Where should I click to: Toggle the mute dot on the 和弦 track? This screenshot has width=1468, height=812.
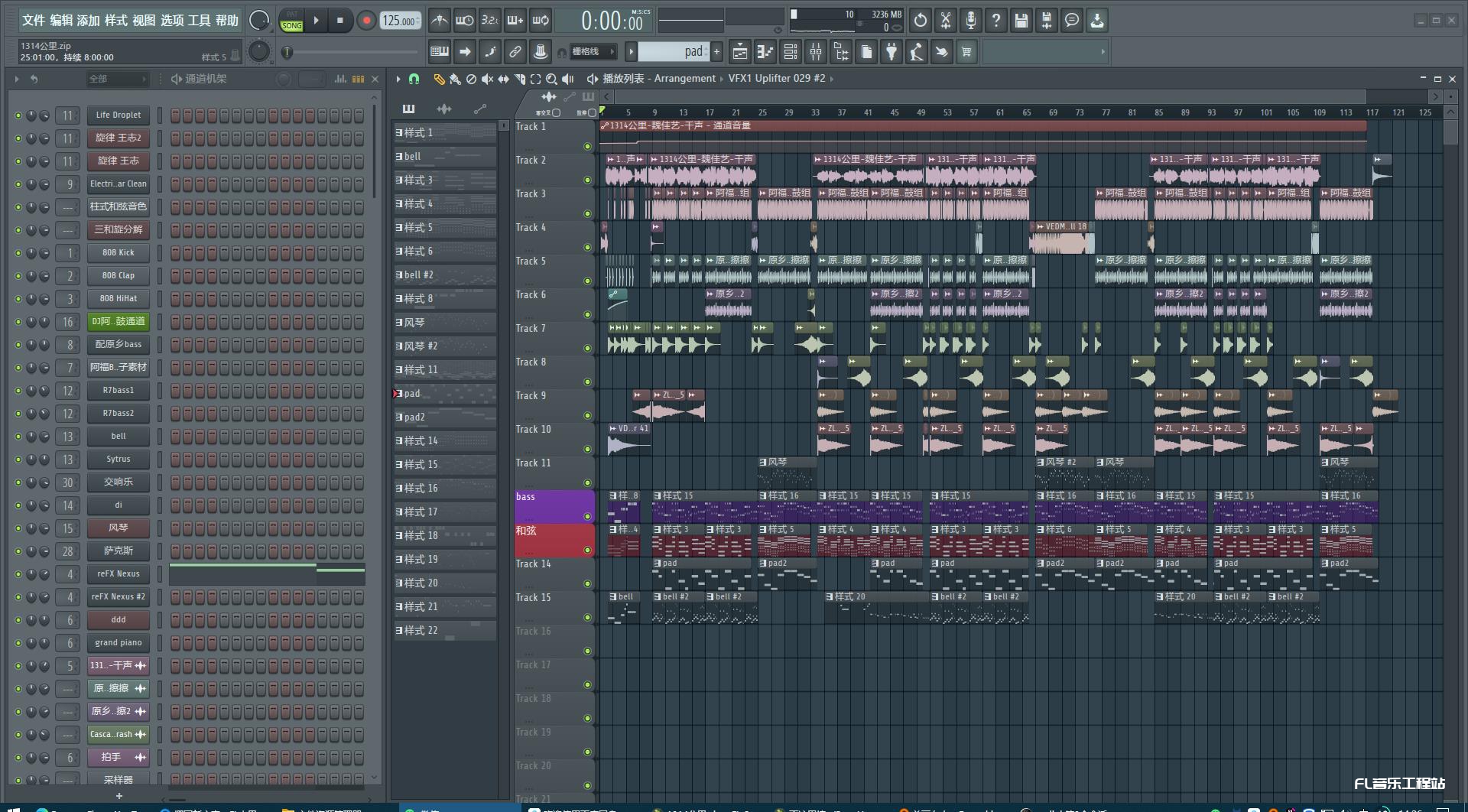click(x=587, y=550)
